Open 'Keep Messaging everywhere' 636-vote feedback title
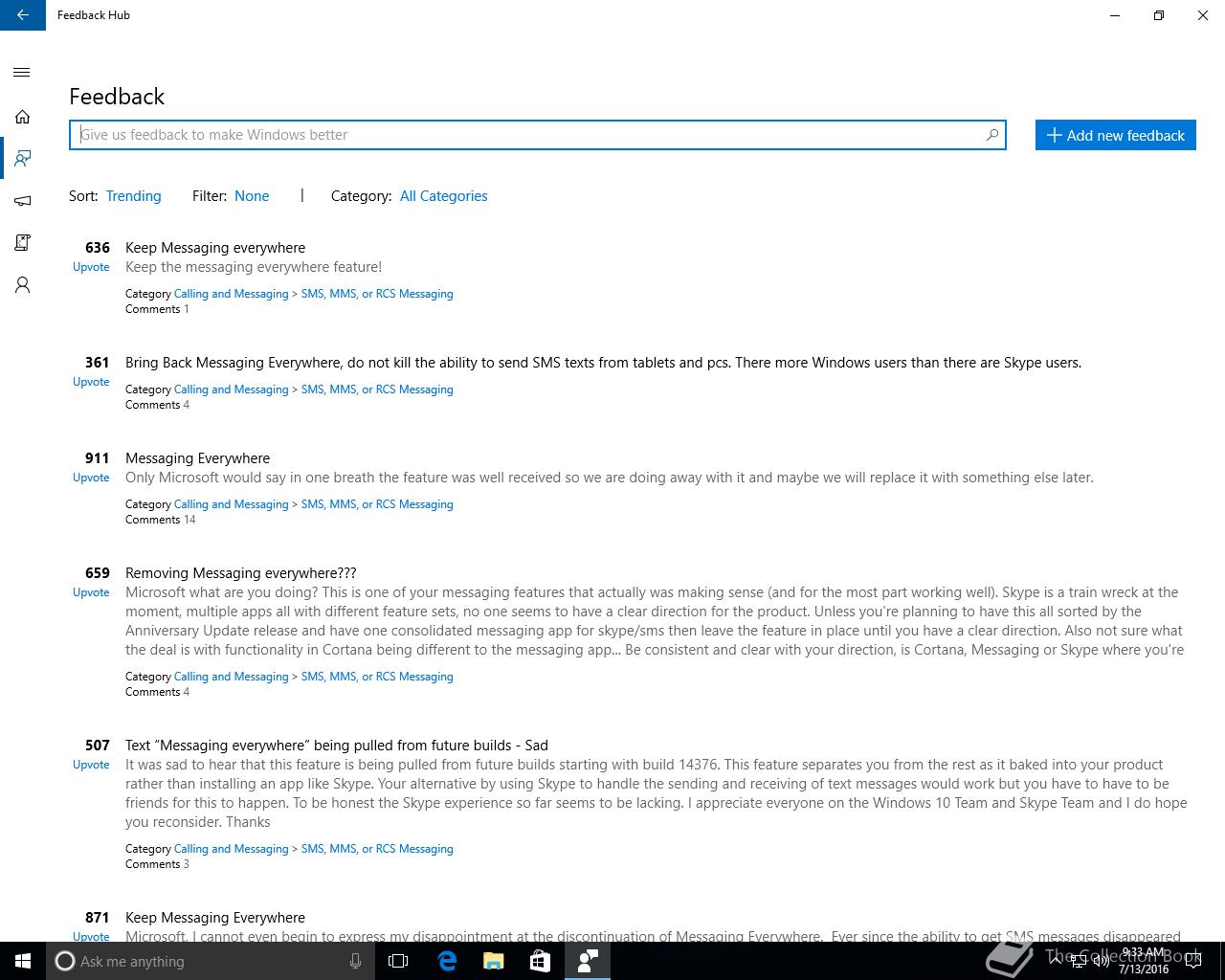The height and width of the screenshot is (980, 1225). point(215,248)
